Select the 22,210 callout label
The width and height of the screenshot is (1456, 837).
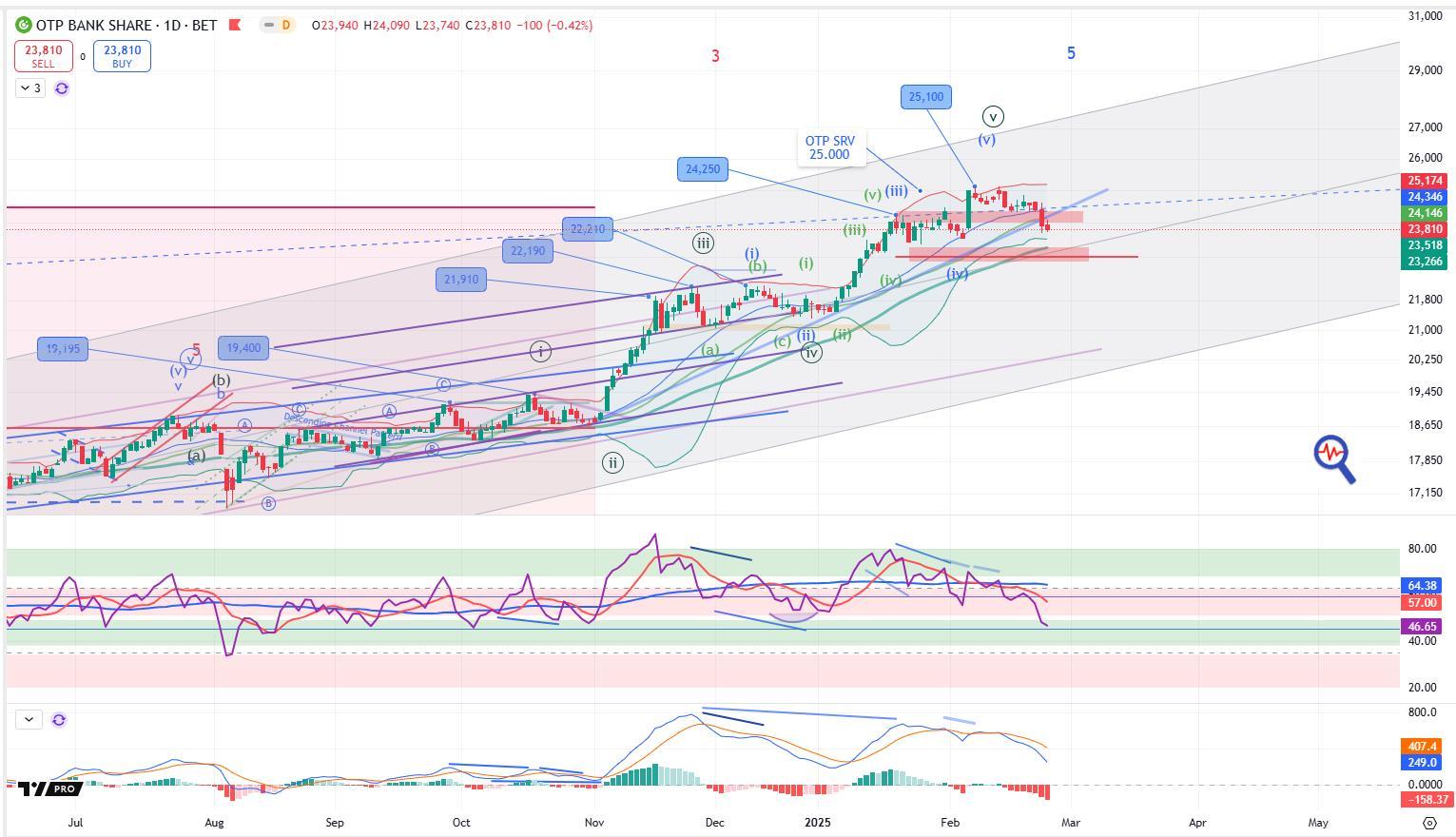(x=588, y=229)
